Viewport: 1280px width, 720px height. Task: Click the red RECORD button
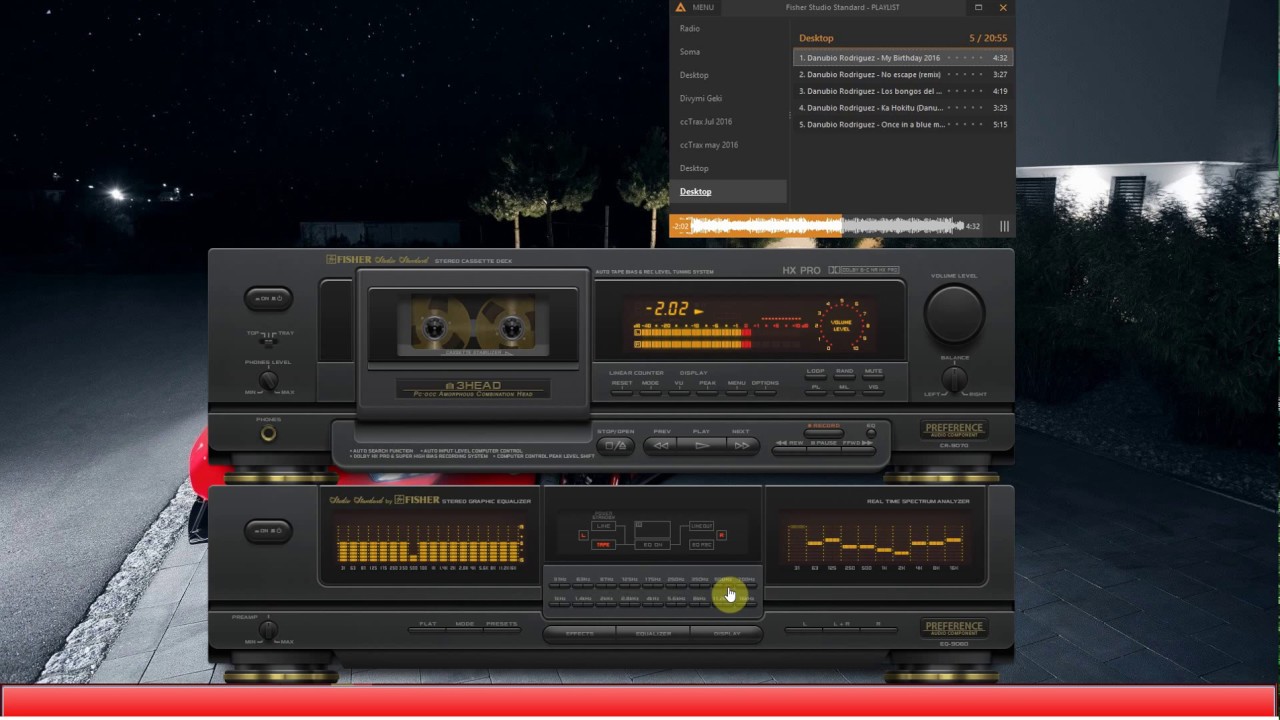pos(824,433)
